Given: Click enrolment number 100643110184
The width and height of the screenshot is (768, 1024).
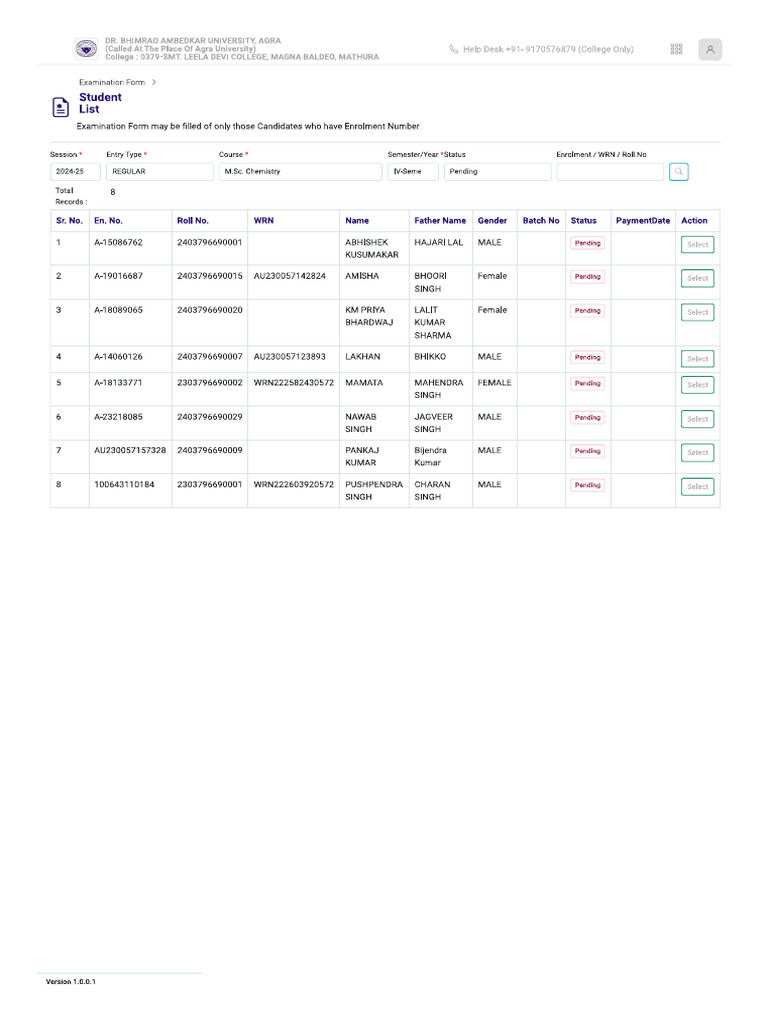Looking at the screenshot, I should [x=124, y=485].
